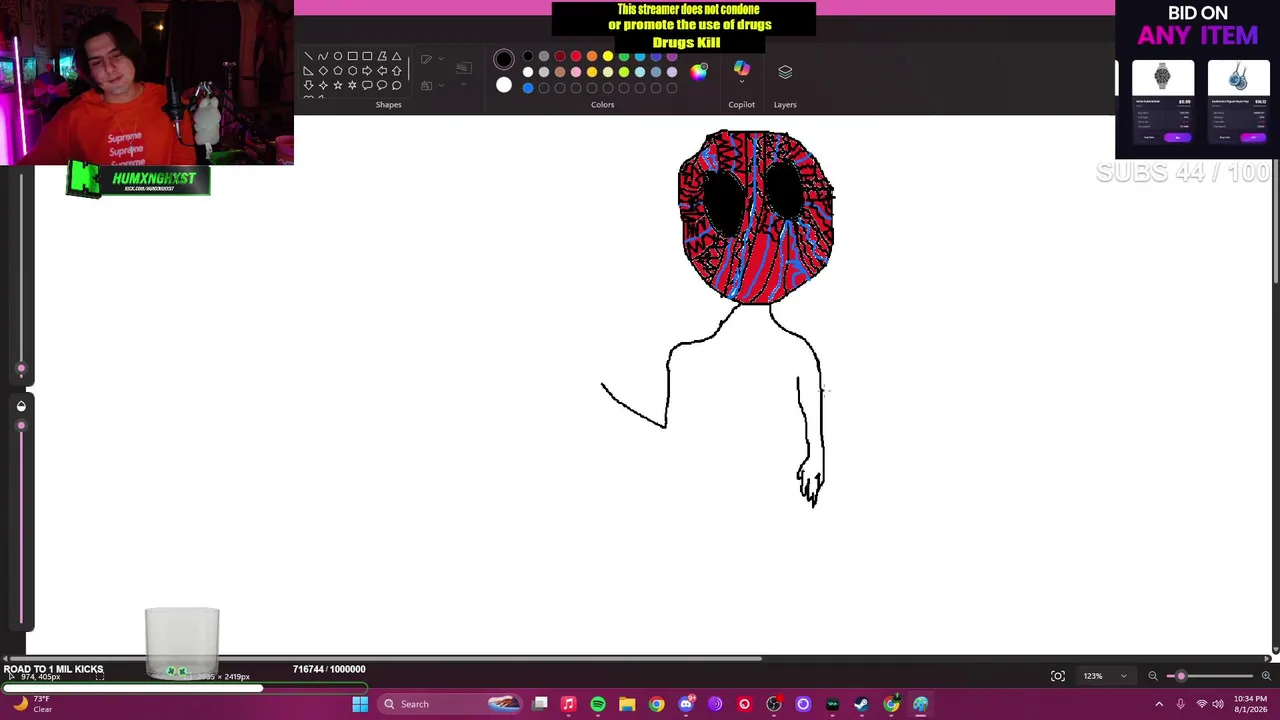The image size is (1280, 720).
Task: Pick the lime green color swatch
Action: [624, 72]
